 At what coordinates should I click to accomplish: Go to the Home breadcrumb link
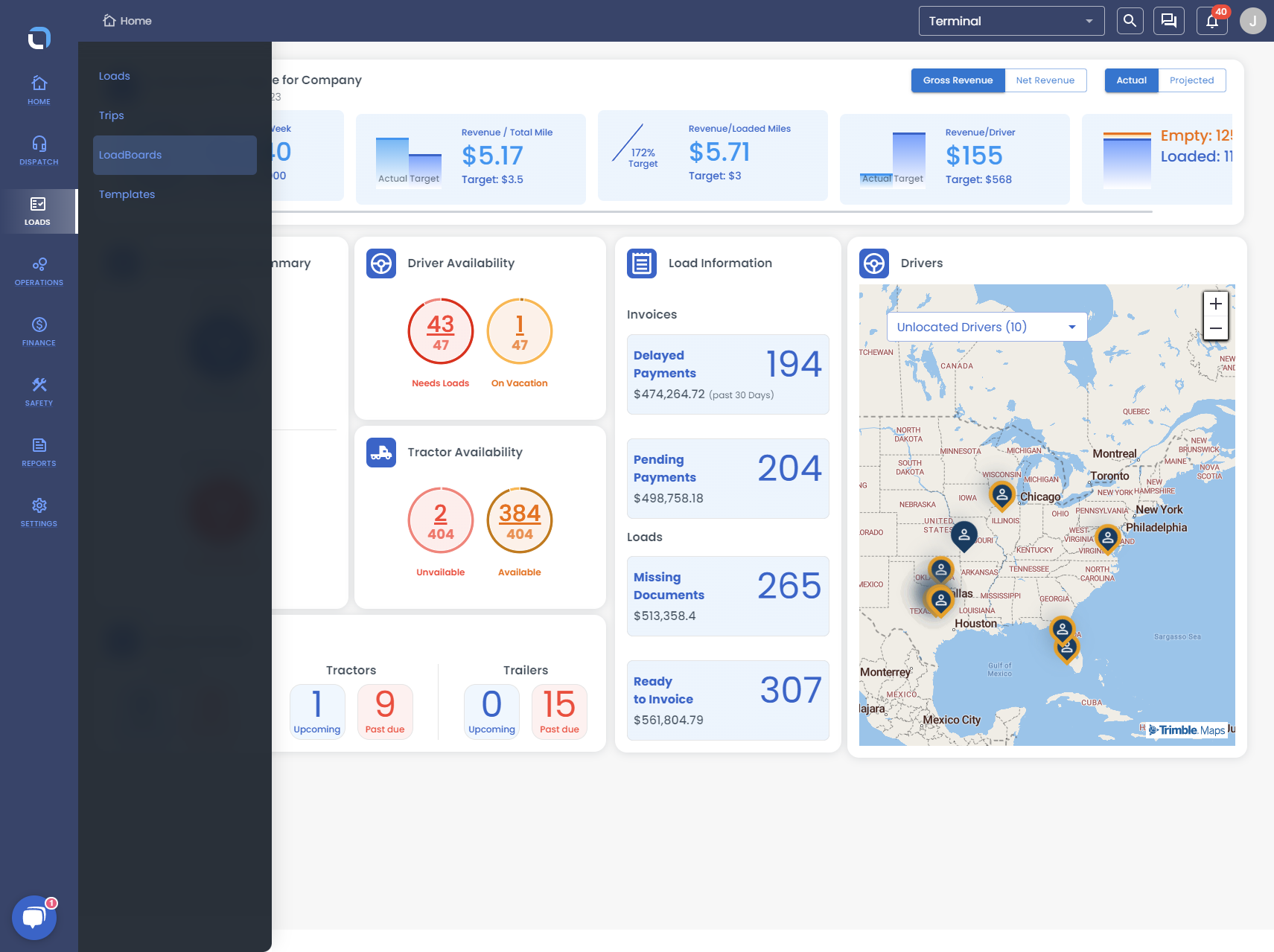[127, 21]
